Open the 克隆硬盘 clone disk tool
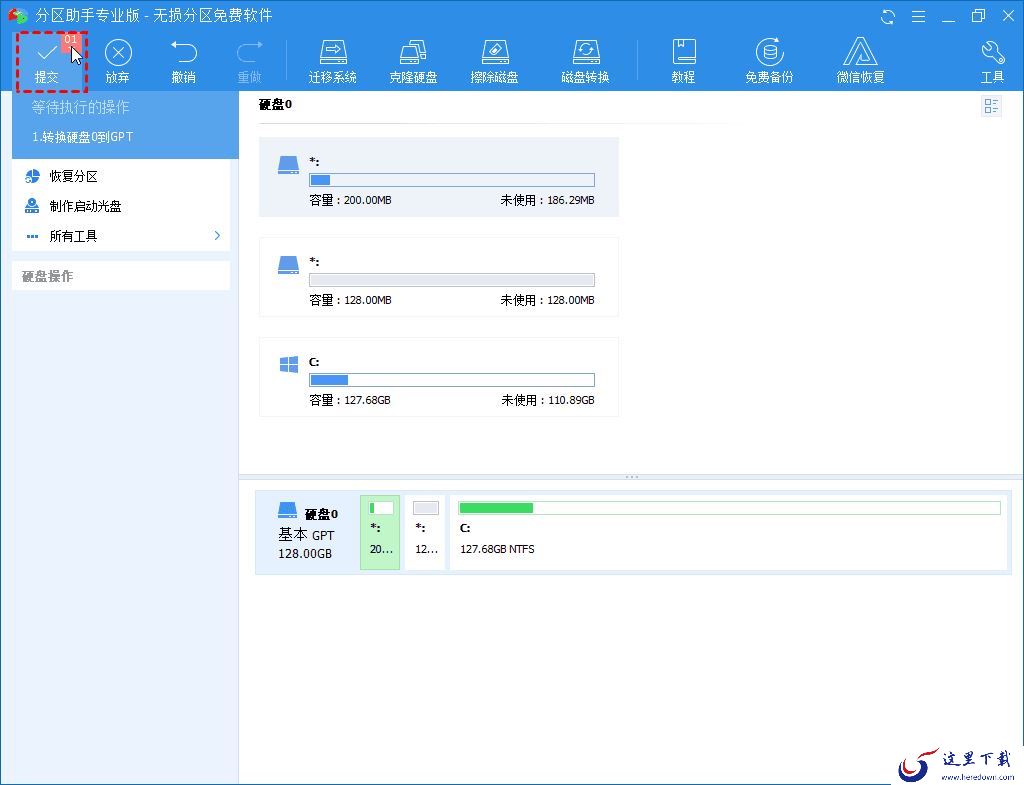The width and height of the screenshot is (1024, 785). 413,62
